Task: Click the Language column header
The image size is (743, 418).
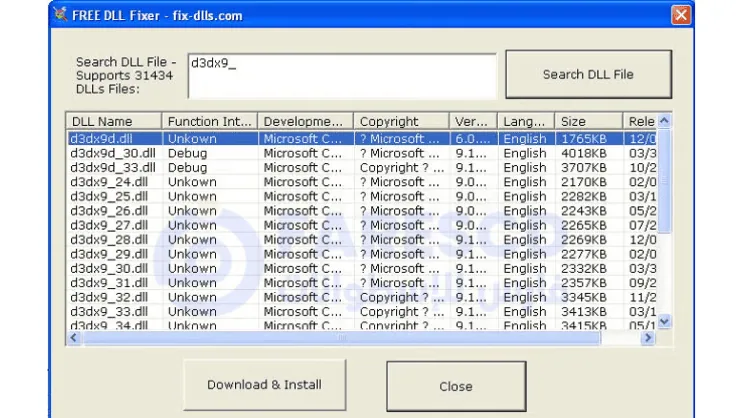Action: pyautogui.click(x=526, y=122)
